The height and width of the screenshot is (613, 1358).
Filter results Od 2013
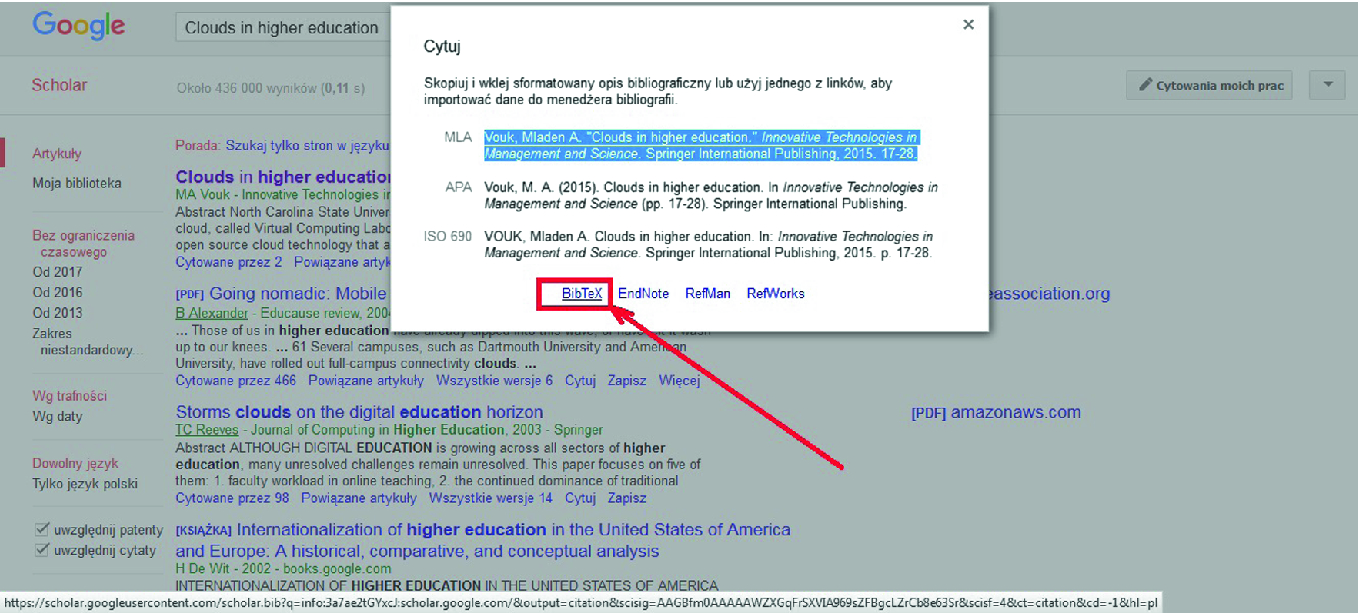[x=57, y=313]
